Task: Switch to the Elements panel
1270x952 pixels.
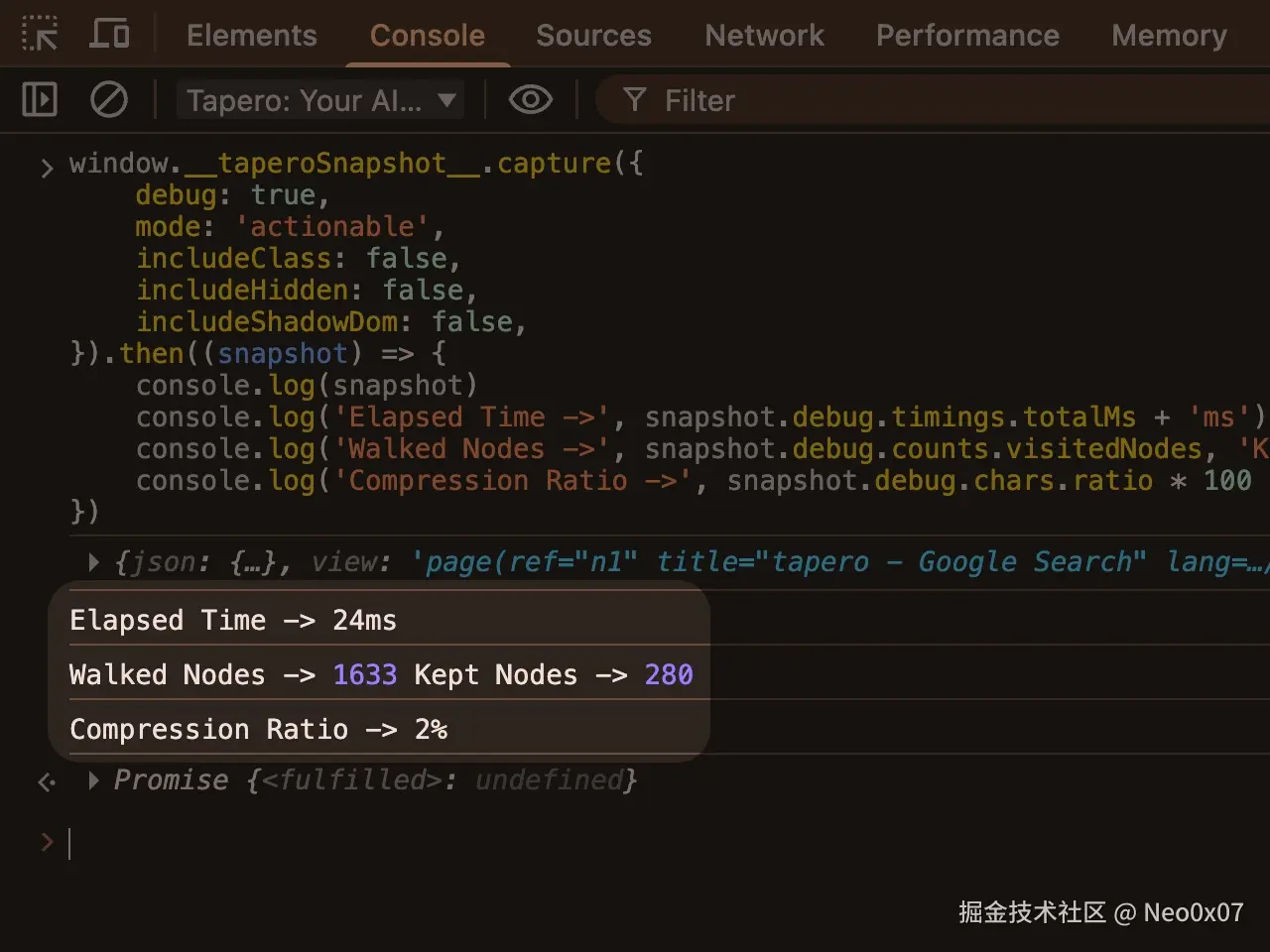Action: (x=251, y=35)
